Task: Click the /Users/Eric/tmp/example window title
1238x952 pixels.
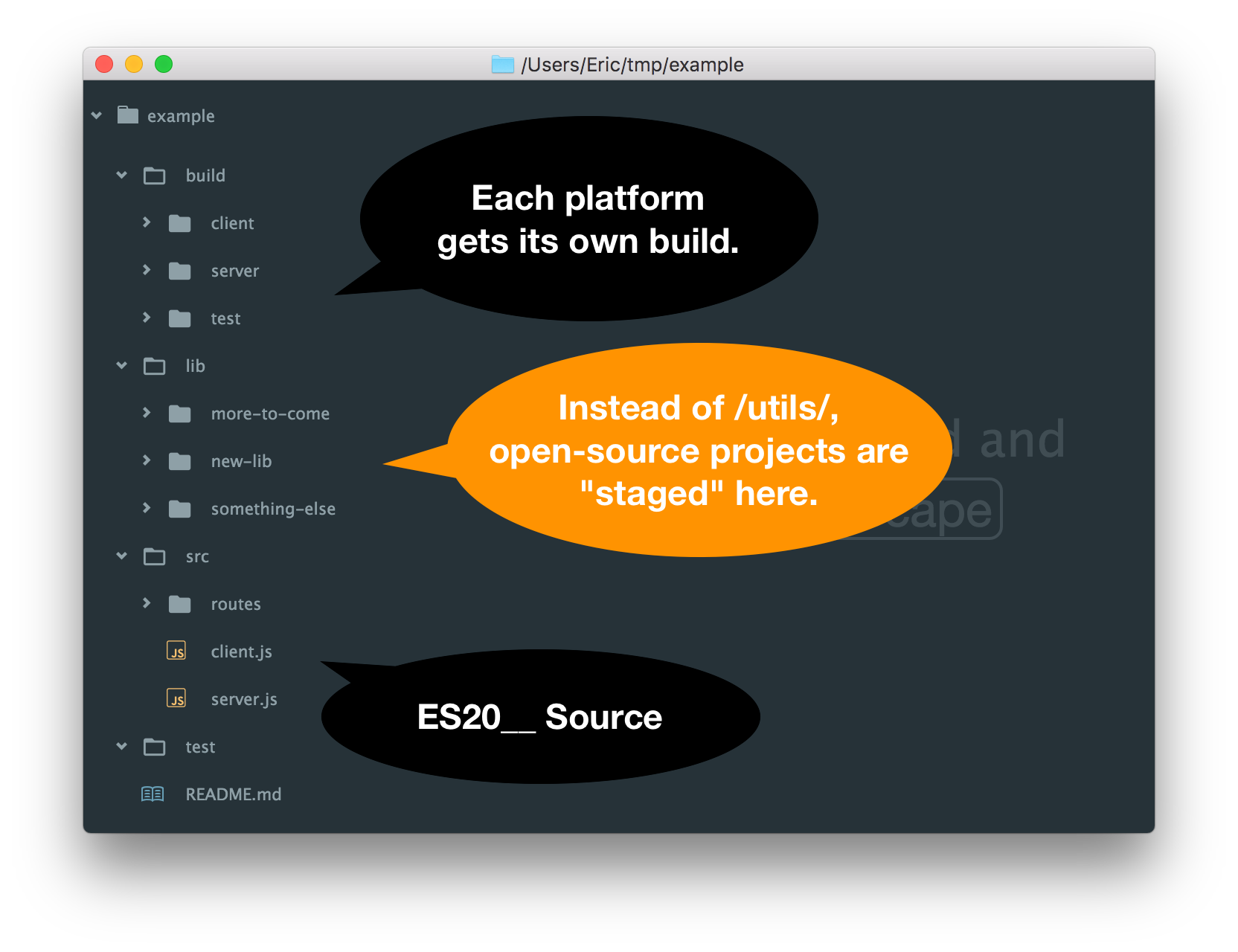Action: [632, 65]
